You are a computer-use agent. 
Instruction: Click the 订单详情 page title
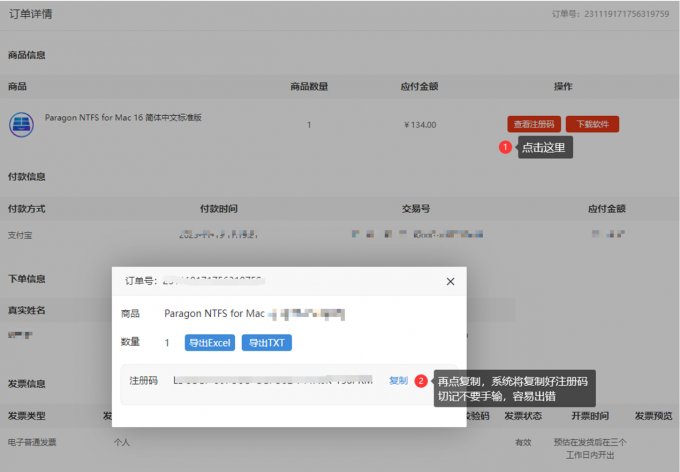click(31, 14)
